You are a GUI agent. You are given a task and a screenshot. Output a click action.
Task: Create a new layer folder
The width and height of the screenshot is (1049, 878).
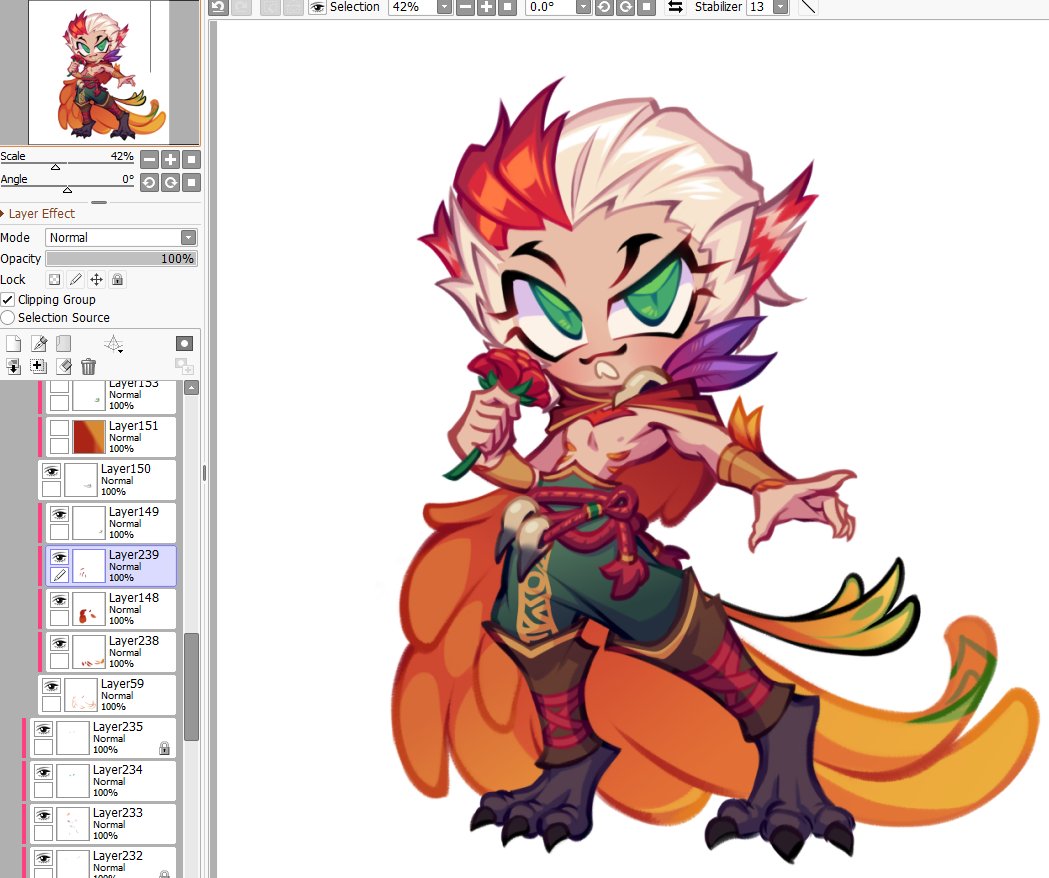64,343
